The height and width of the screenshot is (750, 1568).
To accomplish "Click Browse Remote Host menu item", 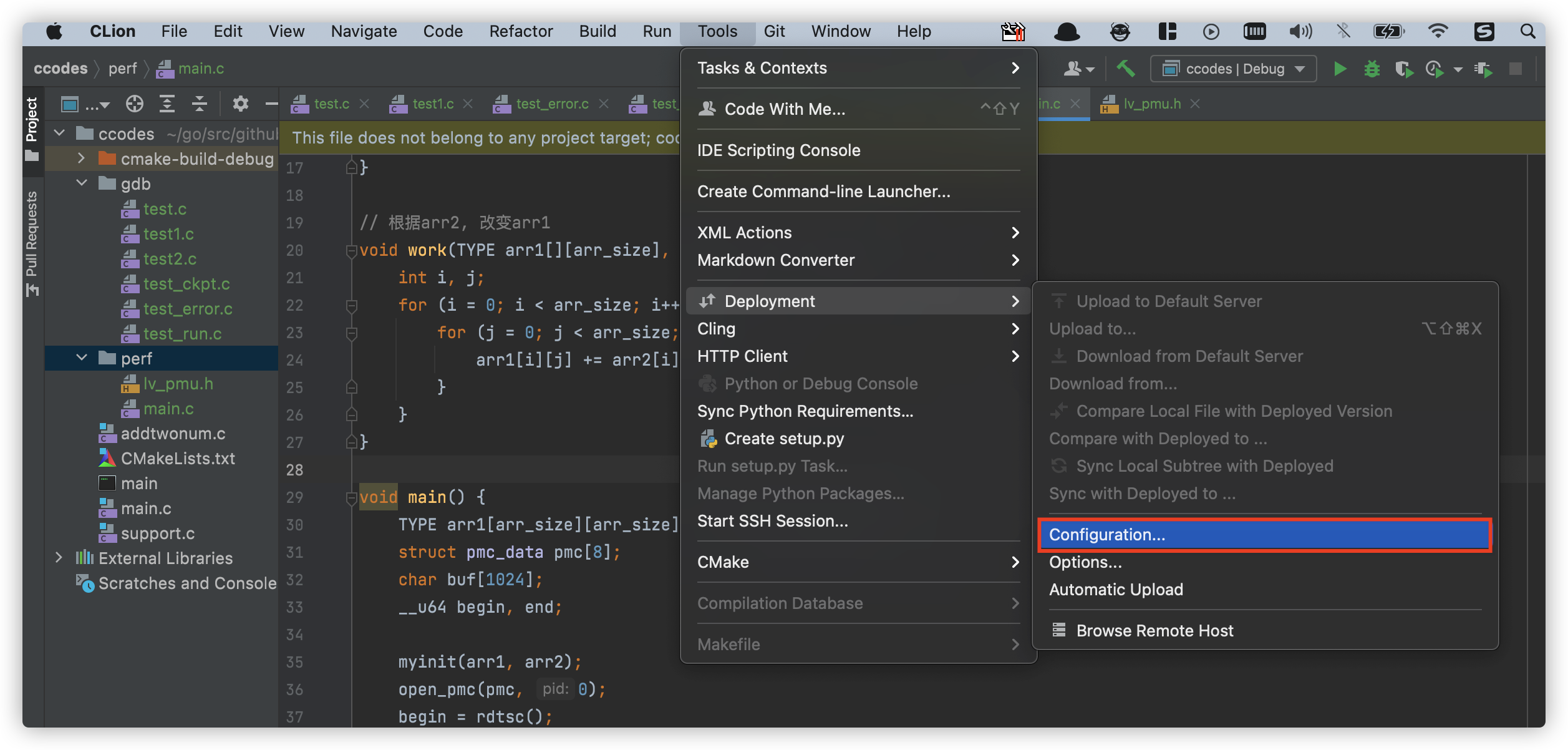I will coord(1265,631).
